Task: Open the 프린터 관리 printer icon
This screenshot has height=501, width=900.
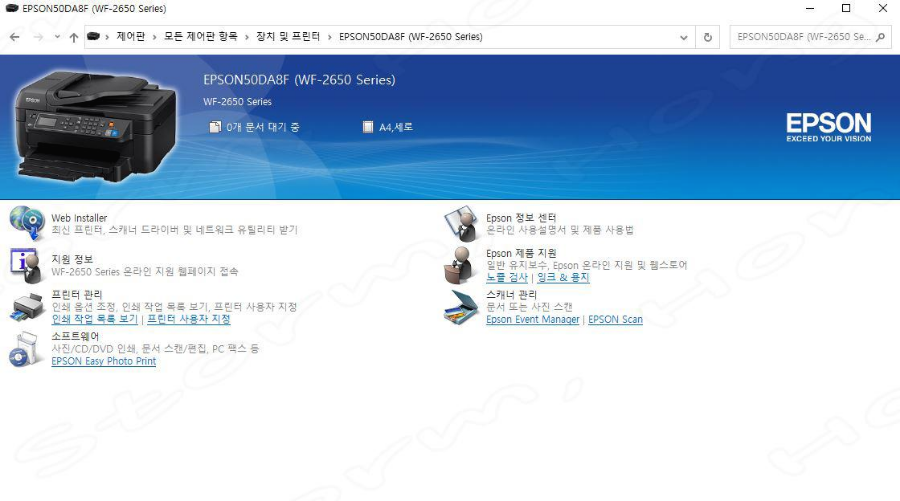Action: (26, 308)
